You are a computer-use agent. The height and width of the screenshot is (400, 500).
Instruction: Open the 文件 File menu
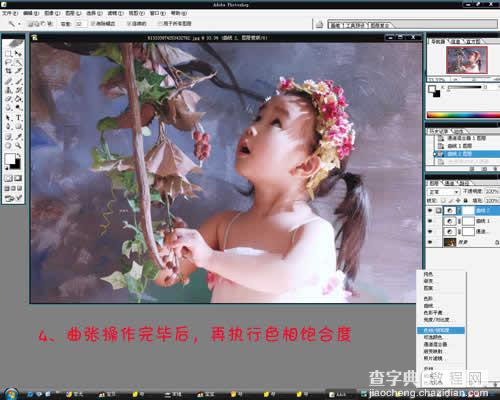[x=10, y=13]
